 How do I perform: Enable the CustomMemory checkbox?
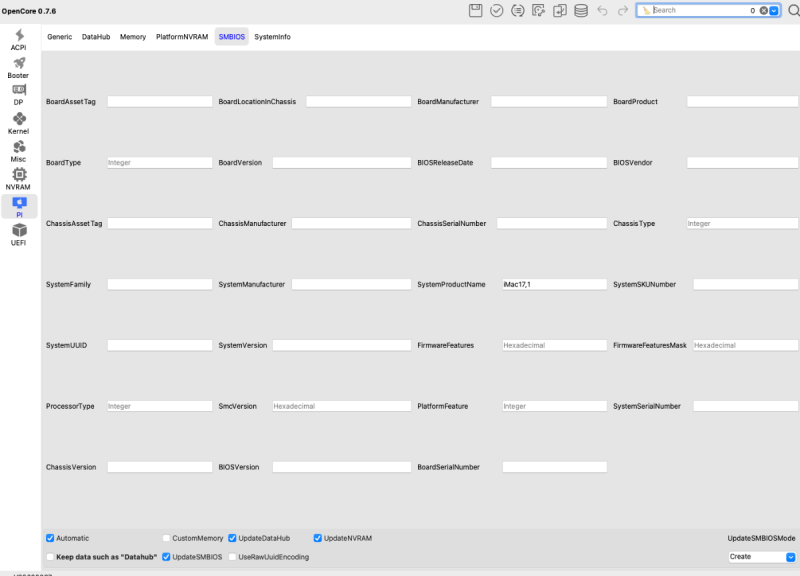click(x=166, y=538)
